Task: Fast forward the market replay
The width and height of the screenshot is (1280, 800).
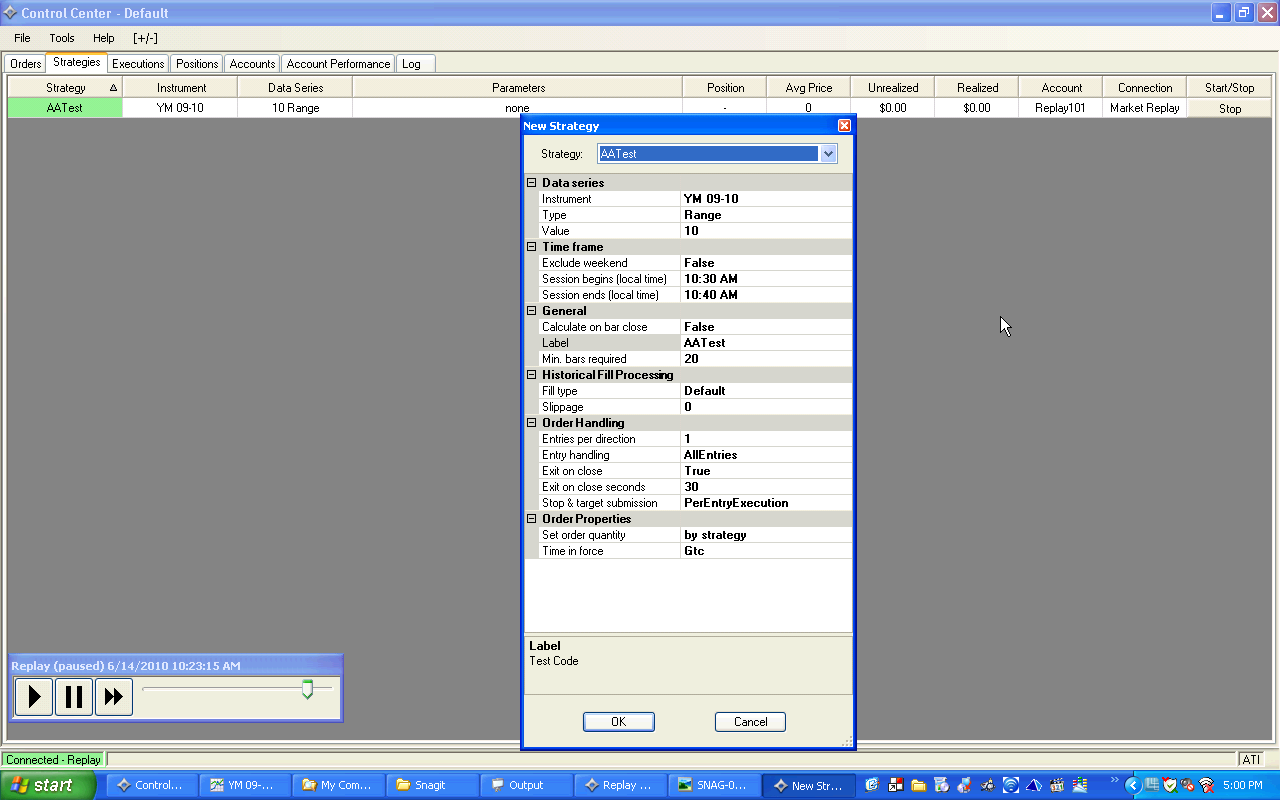Action: pos(114,696)
